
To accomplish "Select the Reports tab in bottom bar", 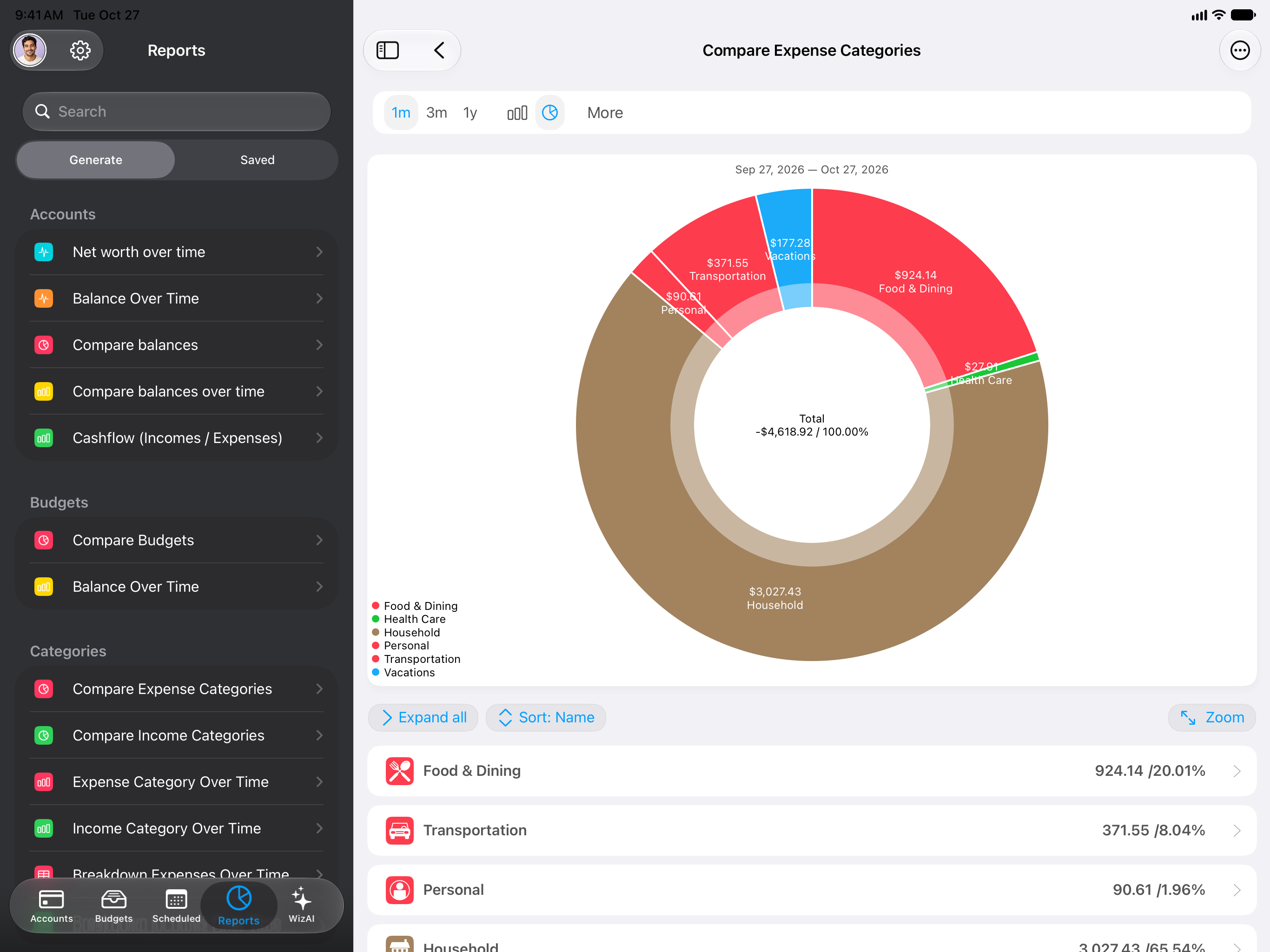I will (x=239, y=906).
